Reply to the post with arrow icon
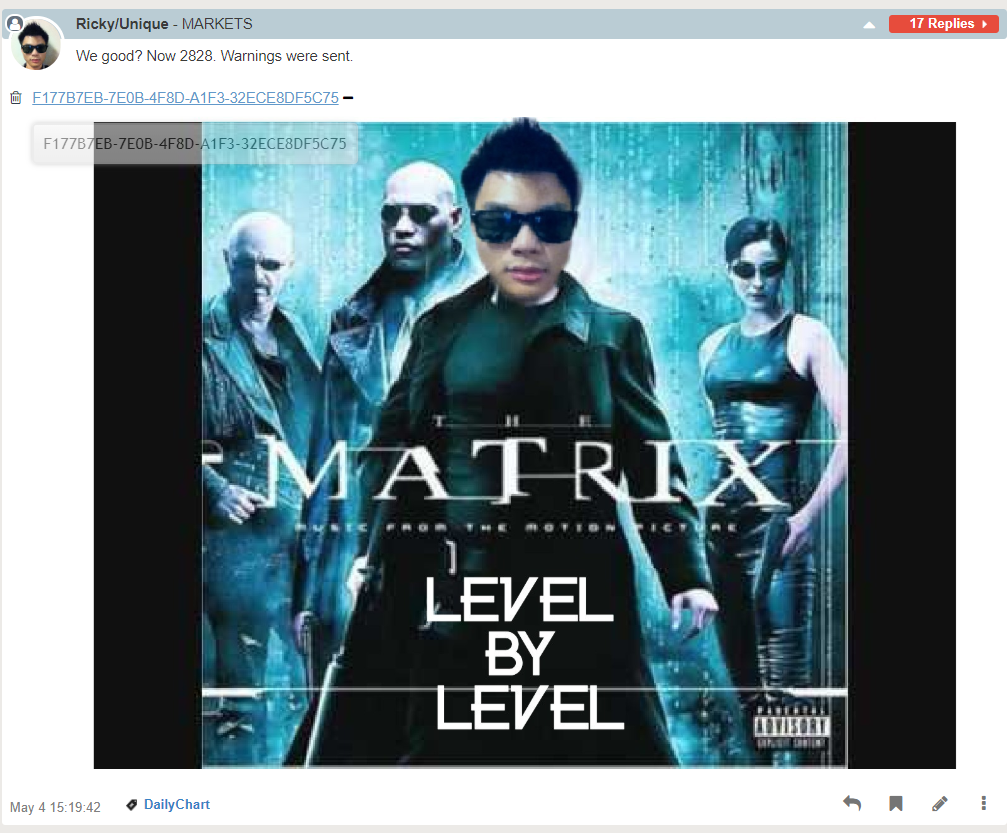 click(x=852, y=803)
